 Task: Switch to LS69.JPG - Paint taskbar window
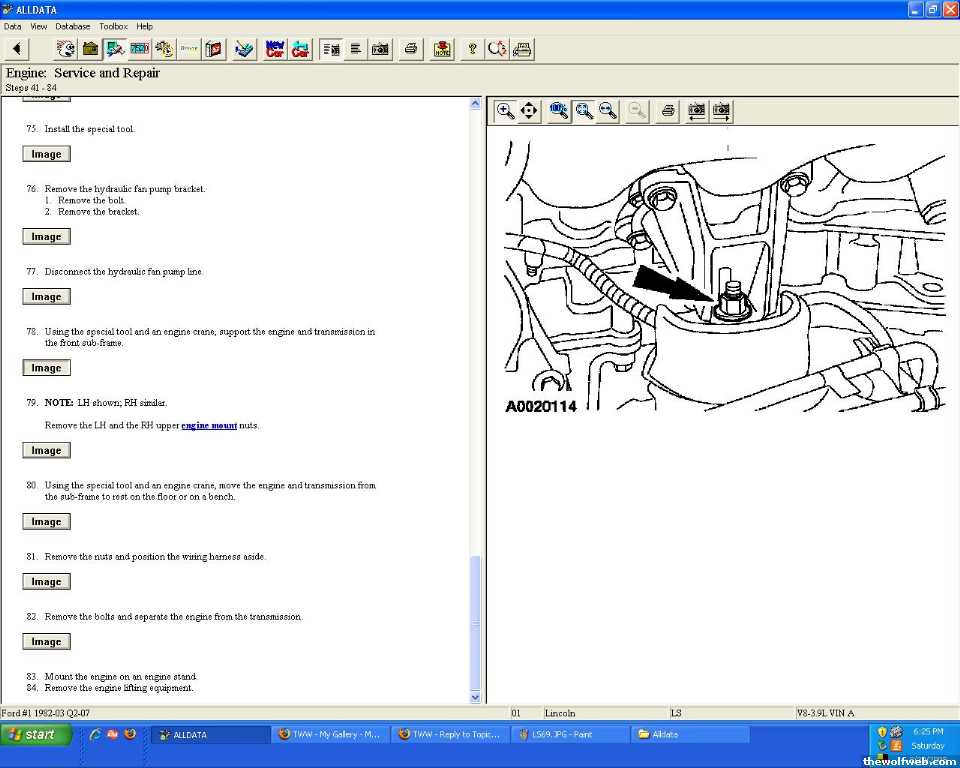click(x=568, y=734)
